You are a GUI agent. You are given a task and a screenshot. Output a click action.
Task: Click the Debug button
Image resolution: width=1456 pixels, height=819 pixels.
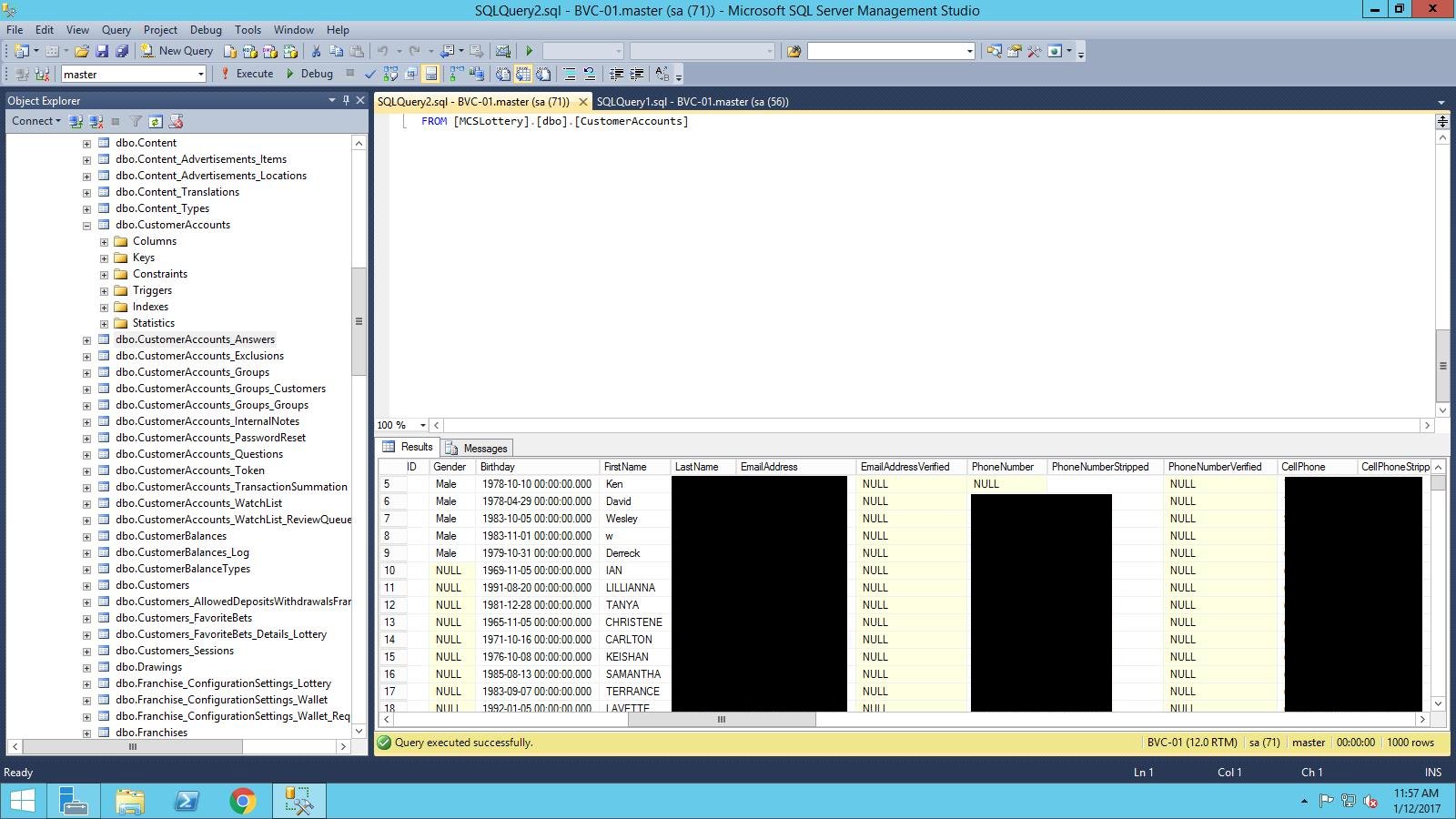click(309, 74)
